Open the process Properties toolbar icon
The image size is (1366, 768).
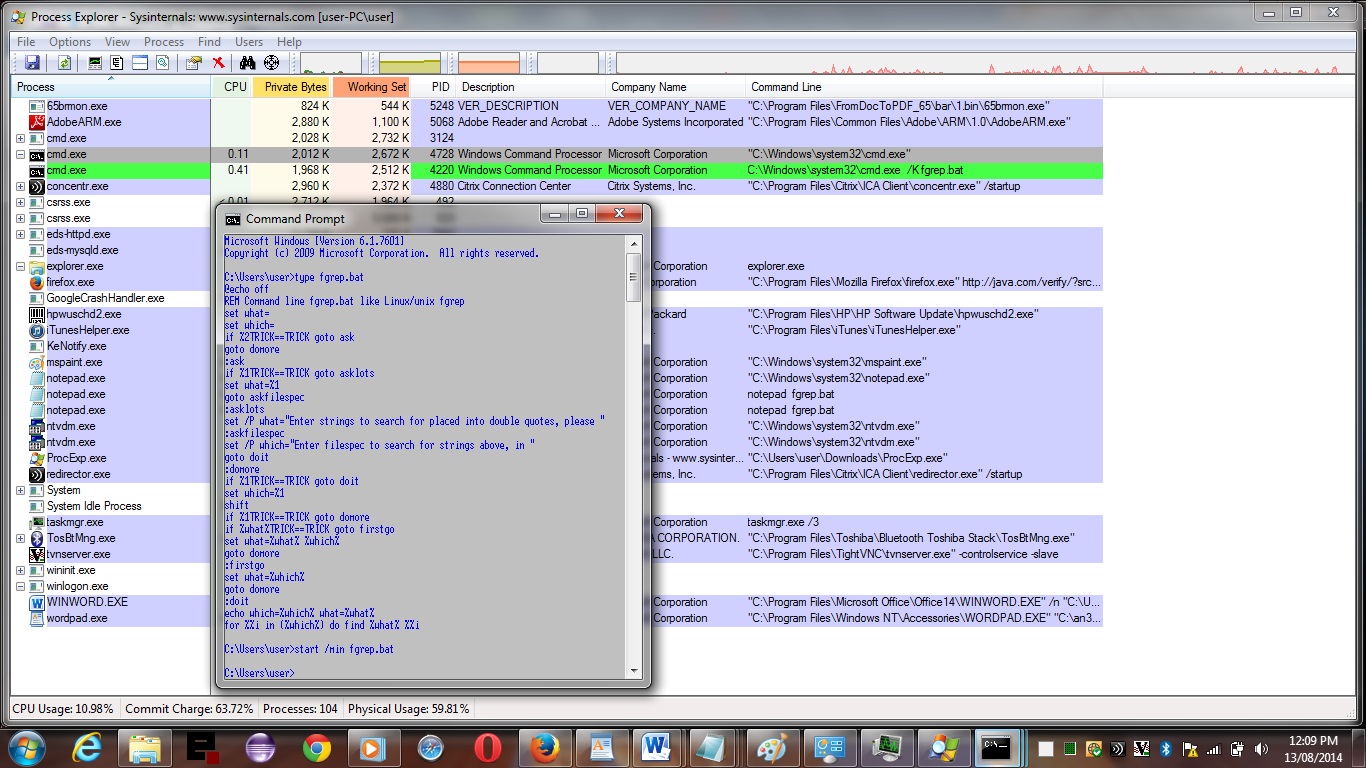click(194, 63)
